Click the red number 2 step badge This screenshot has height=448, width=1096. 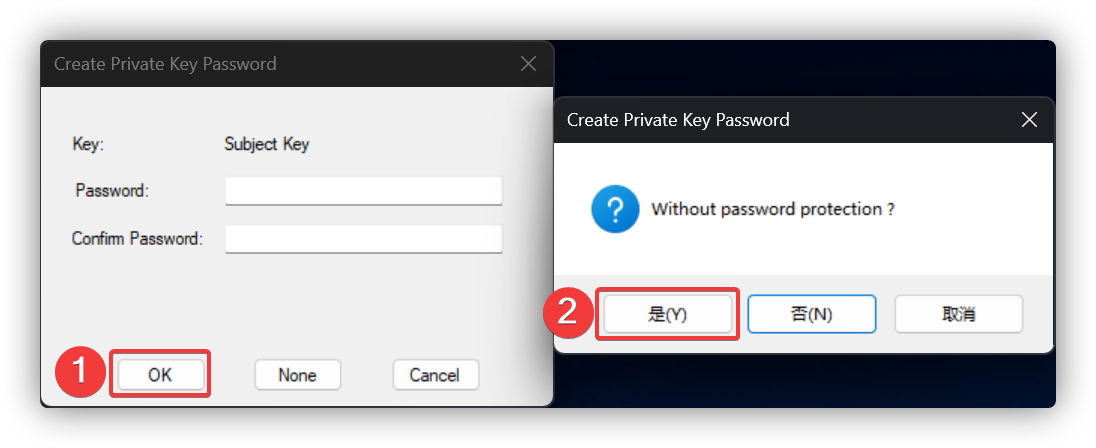pyautogui.click(x=566, y=313)
